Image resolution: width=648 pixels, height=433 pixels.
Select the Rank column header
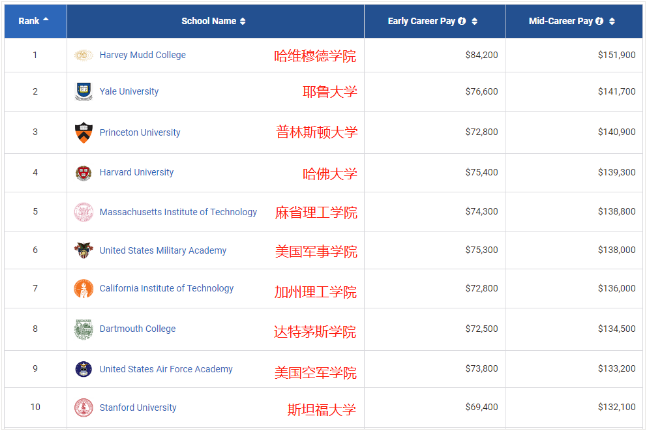click(28, 21)
